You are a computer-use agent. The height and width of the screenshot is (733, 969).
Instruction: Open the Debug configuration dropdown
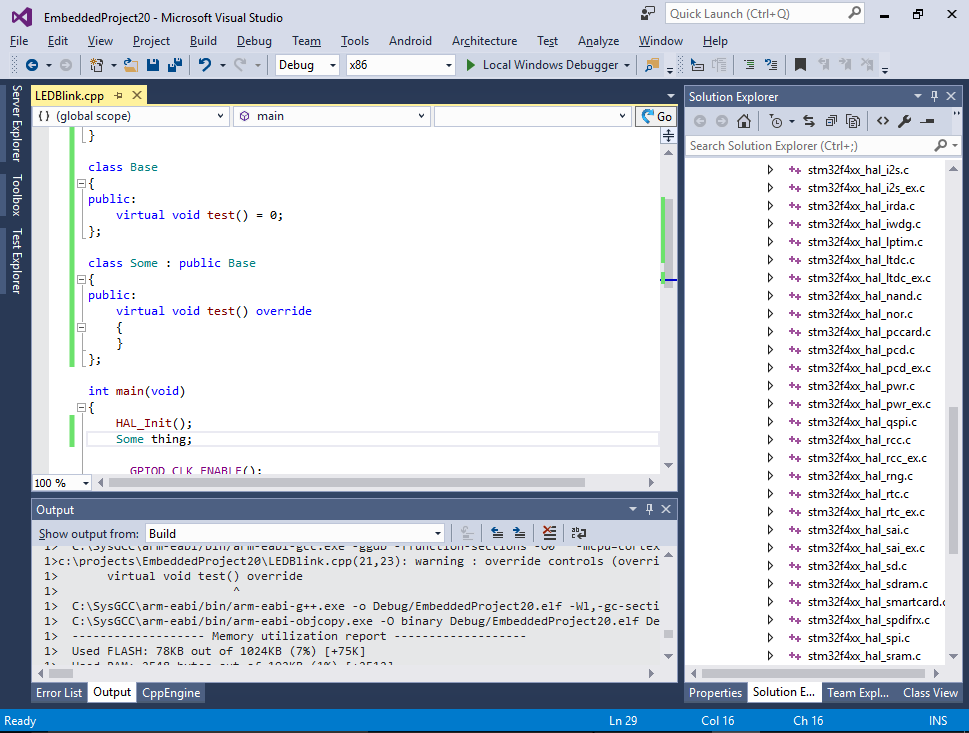[x=307, y=65]
